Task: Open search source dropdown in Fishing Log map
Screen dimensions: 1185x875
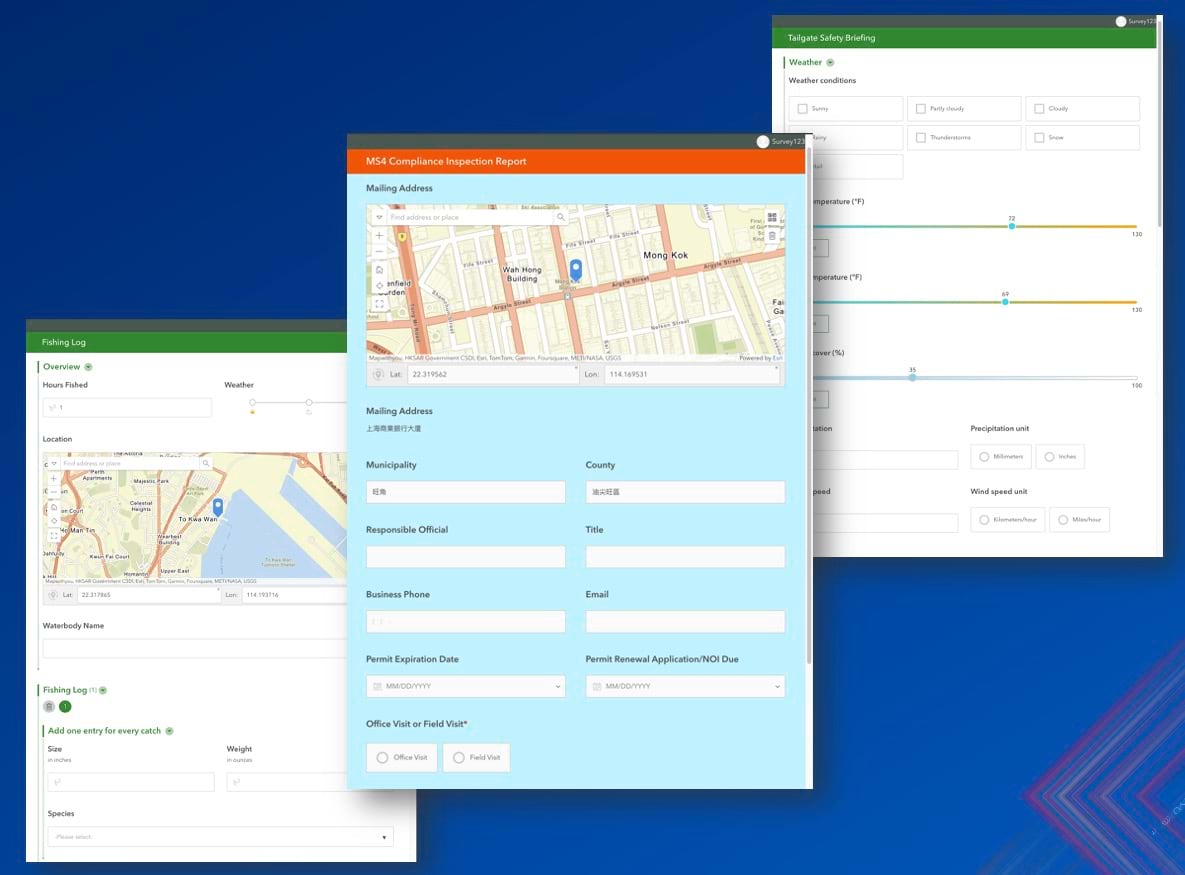Action: (54, 463)
